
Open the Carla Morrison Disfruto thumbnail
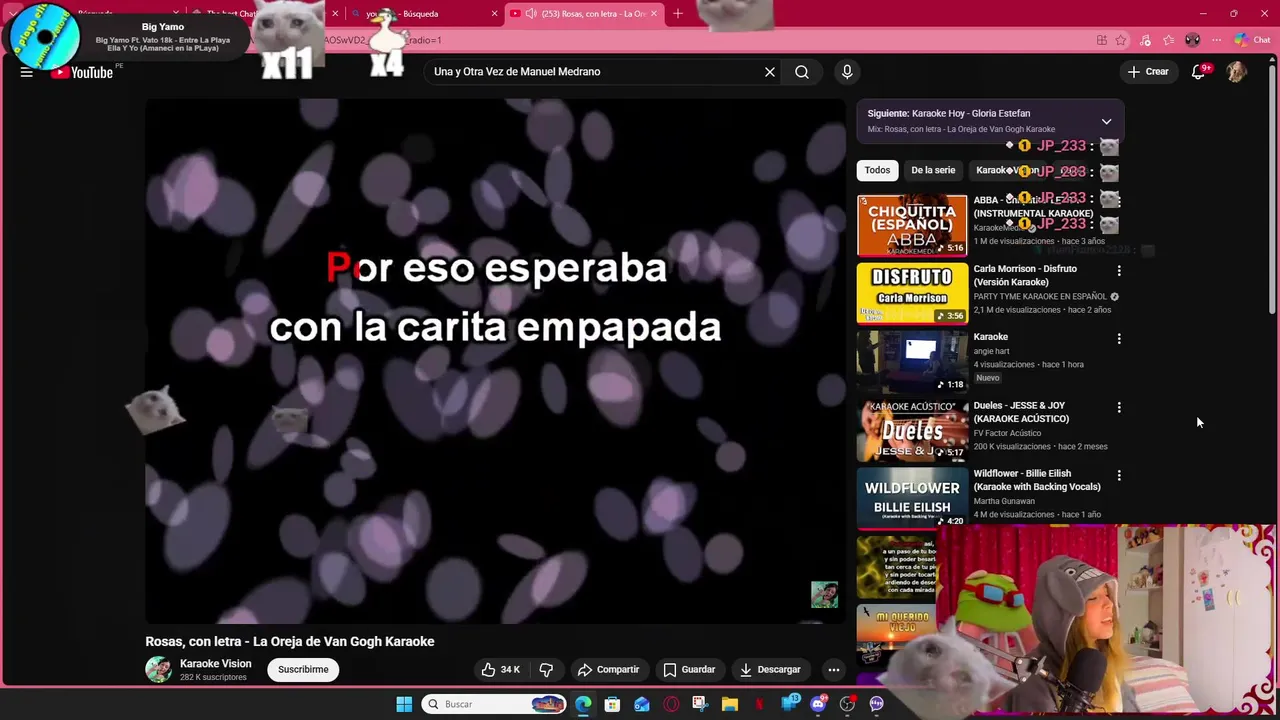[x=912, y=293]
